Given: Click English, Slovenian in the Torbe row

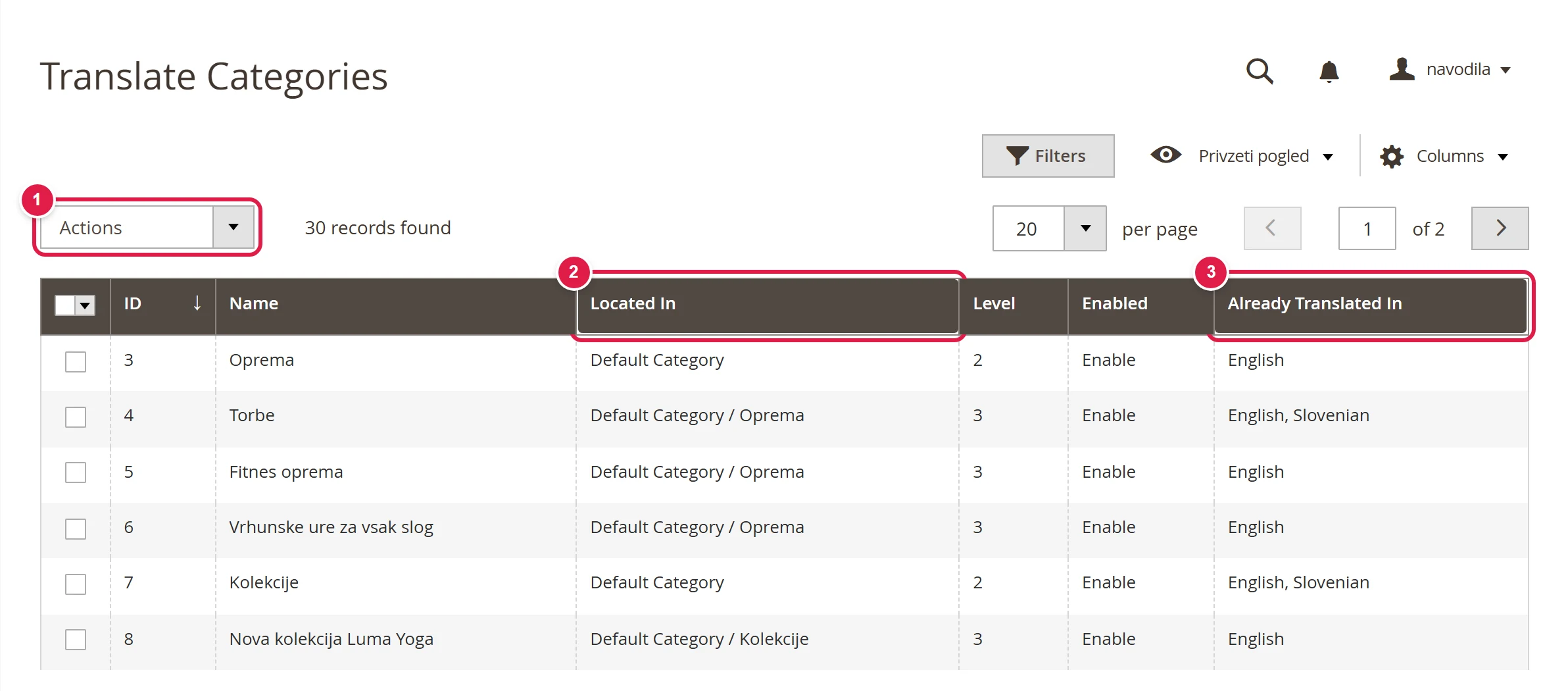Looking at the screenshot, I should click(1298, 415).
